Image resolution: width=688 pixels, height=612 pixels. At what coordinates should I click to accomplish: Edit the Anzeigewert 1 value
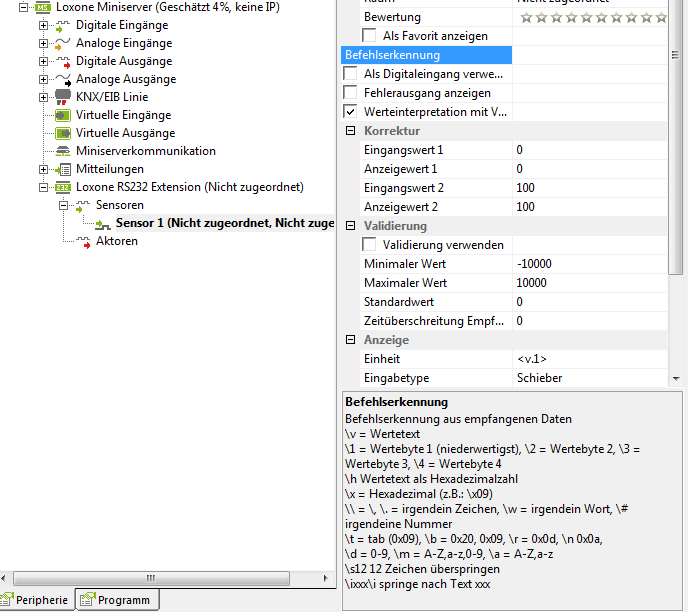(589, 169)
